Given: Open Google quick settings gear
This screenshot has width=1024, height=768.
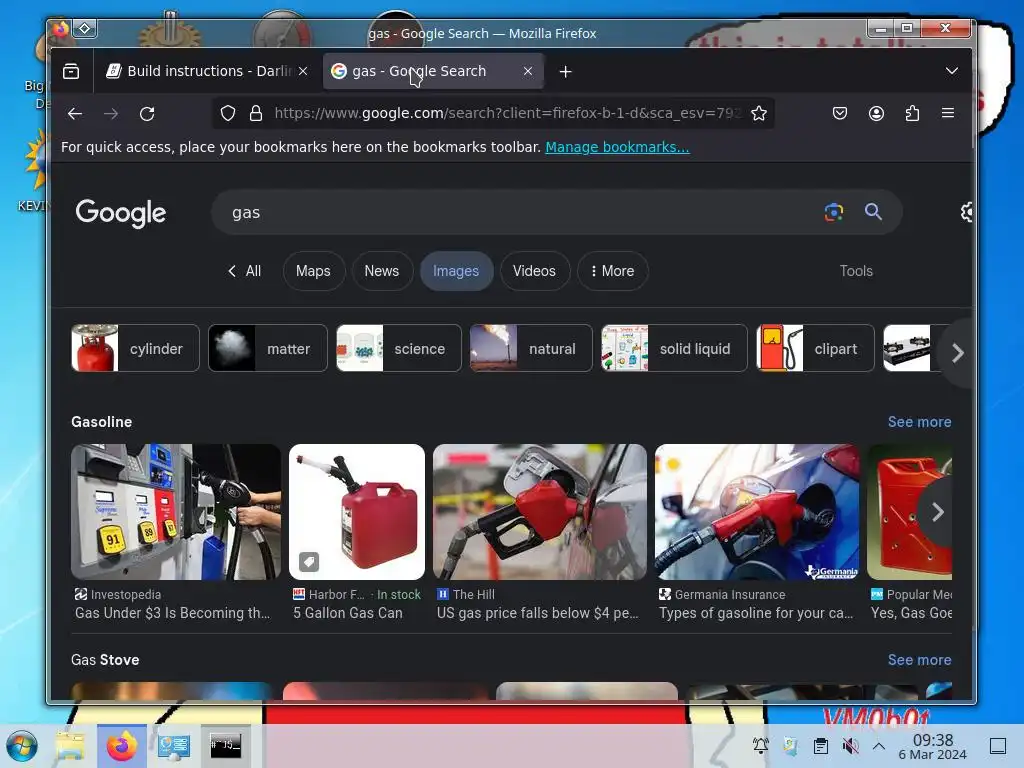Looking at the screenshot, I should tap(967, 212).
